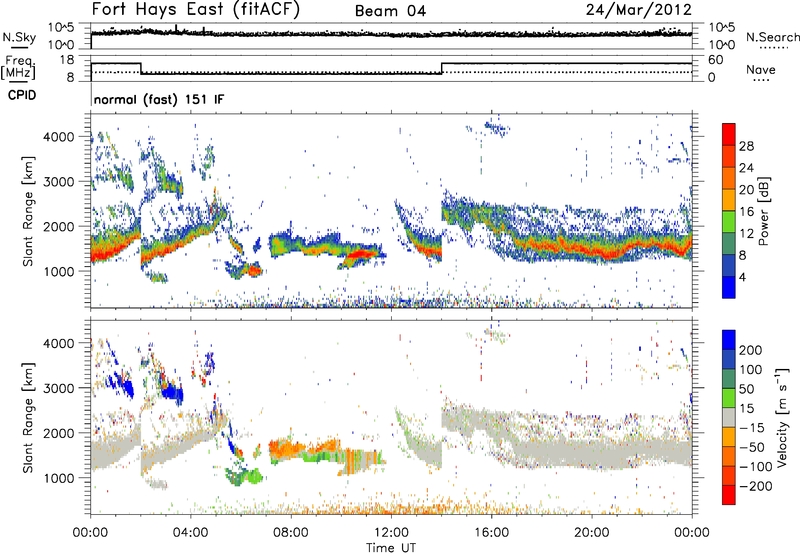Click the Velocity [m s-1] colorbar label
The image size is (800, 554).
click(x=782, y=417)
